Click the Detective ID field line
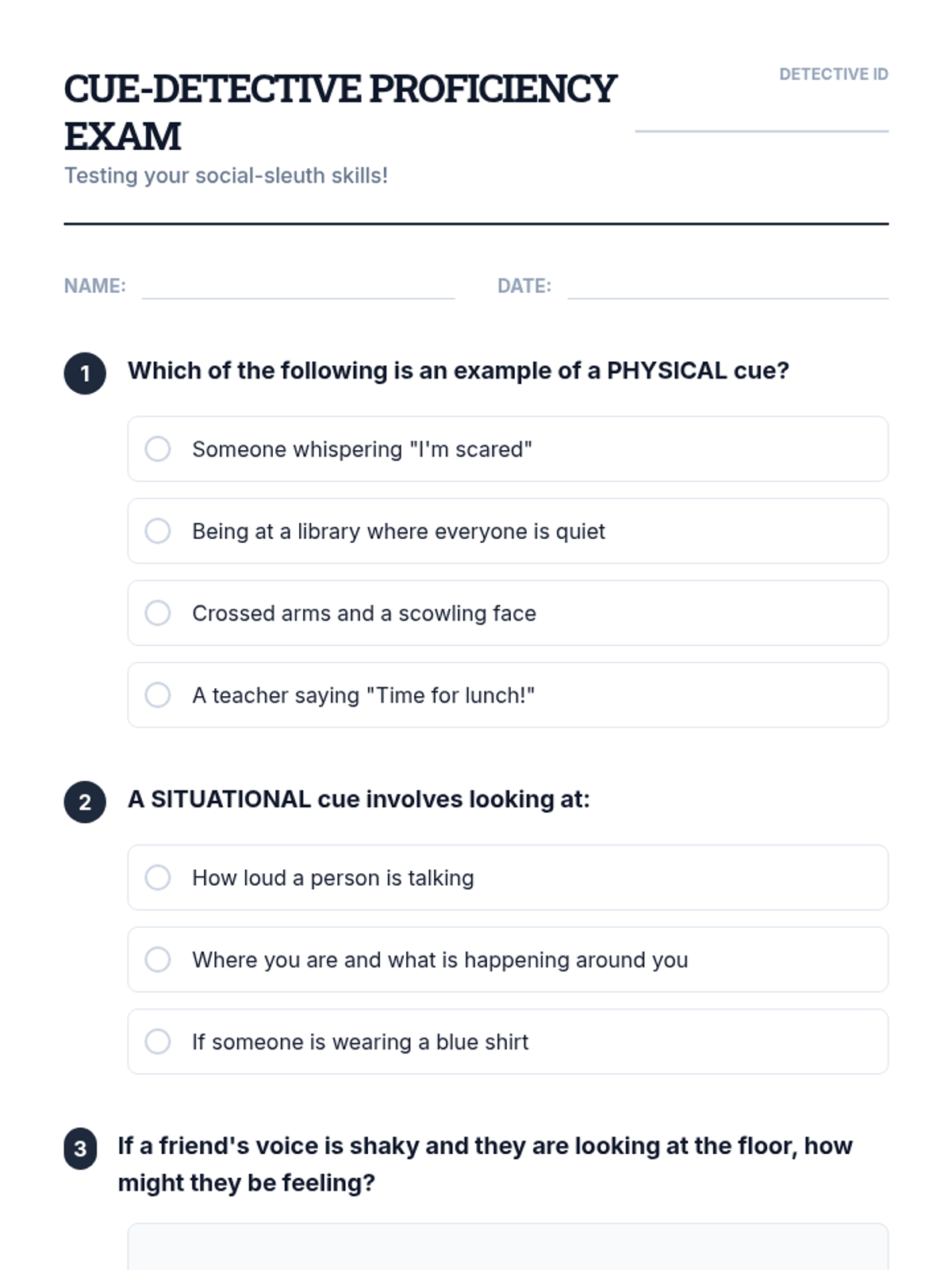The width and height of the screenshot is (952, 1270). pyautogui.click(x=762, y=119)
